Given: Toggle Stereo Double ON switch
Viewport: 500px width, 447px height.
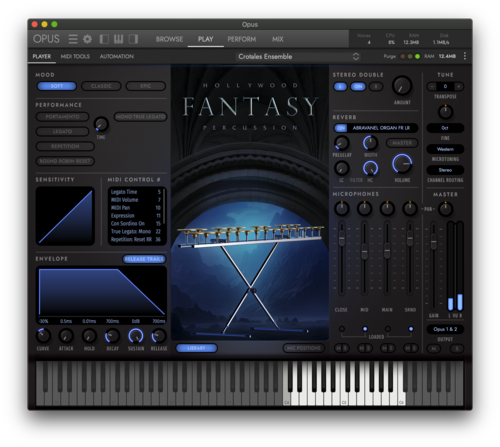Looking at the screenshot, I should point(358,87).
